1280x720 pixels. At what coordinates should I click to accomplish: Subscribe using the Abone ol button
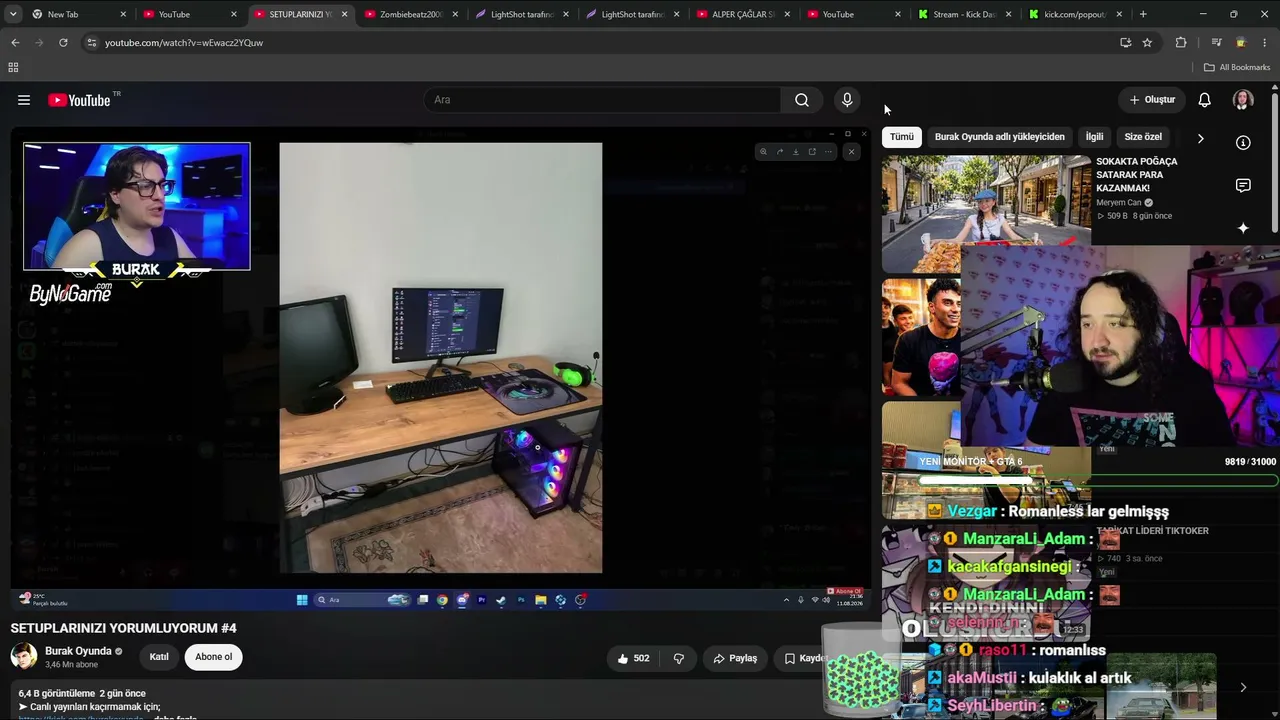point(213,657)
